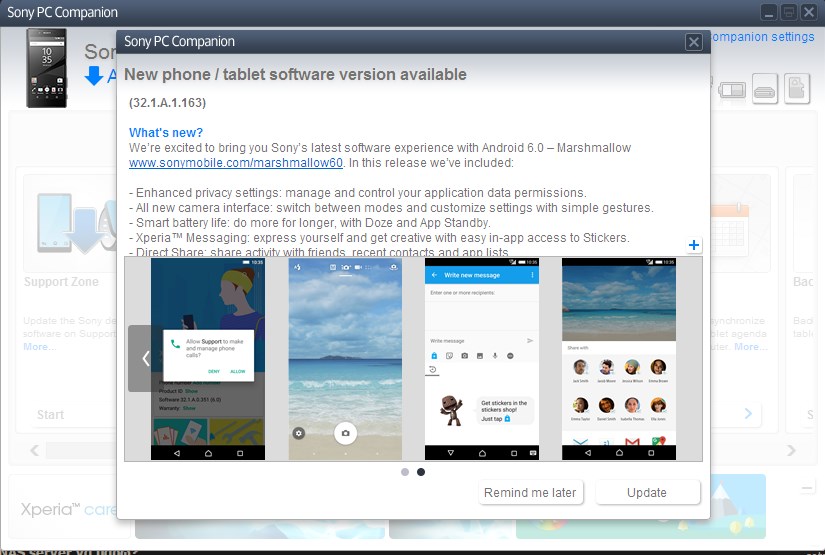View the Write new message screenshot
Screen dimensions: 825x555
point(482,358)
